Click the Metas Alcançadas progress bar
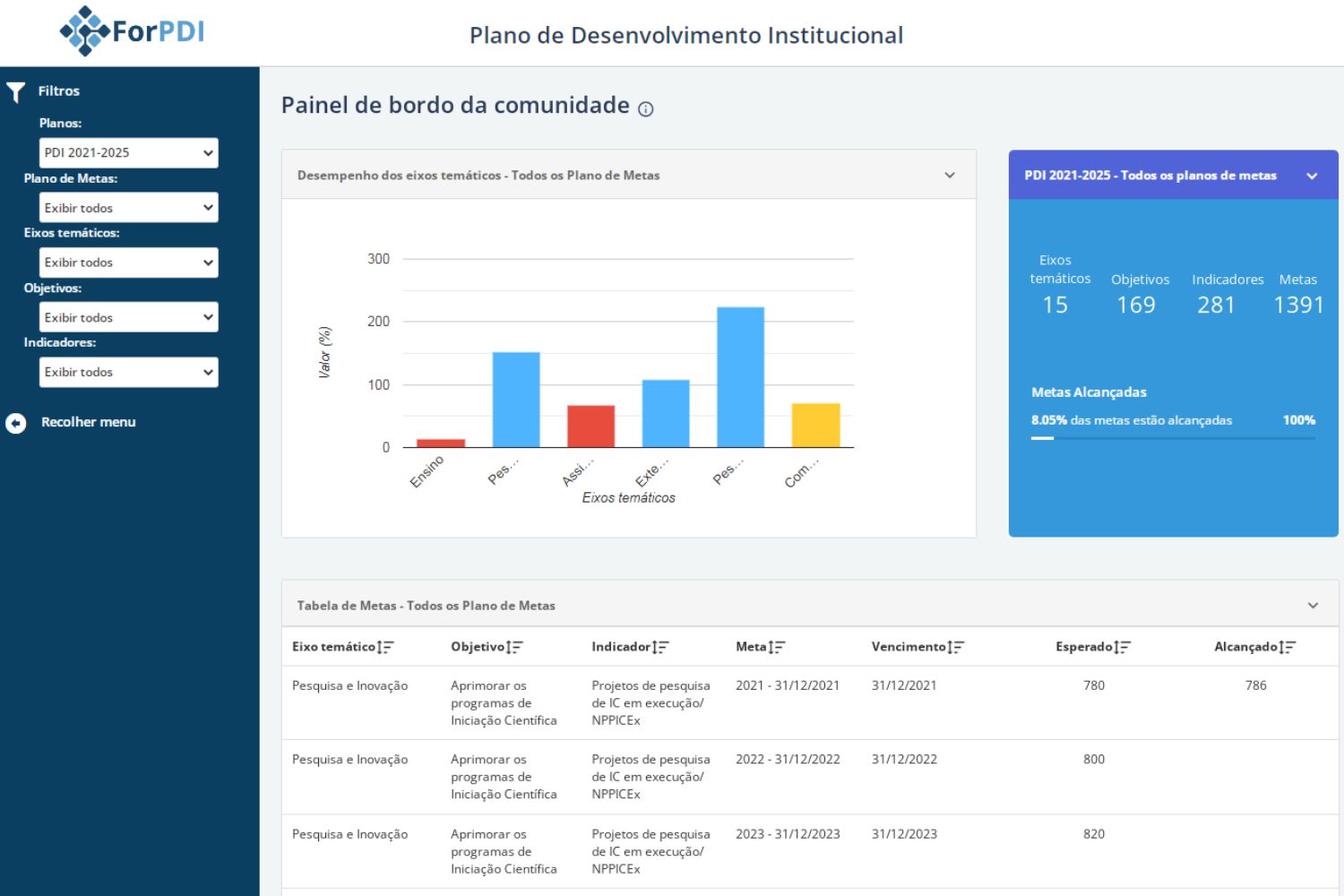1344x896 pixels. coord(1172,437)
